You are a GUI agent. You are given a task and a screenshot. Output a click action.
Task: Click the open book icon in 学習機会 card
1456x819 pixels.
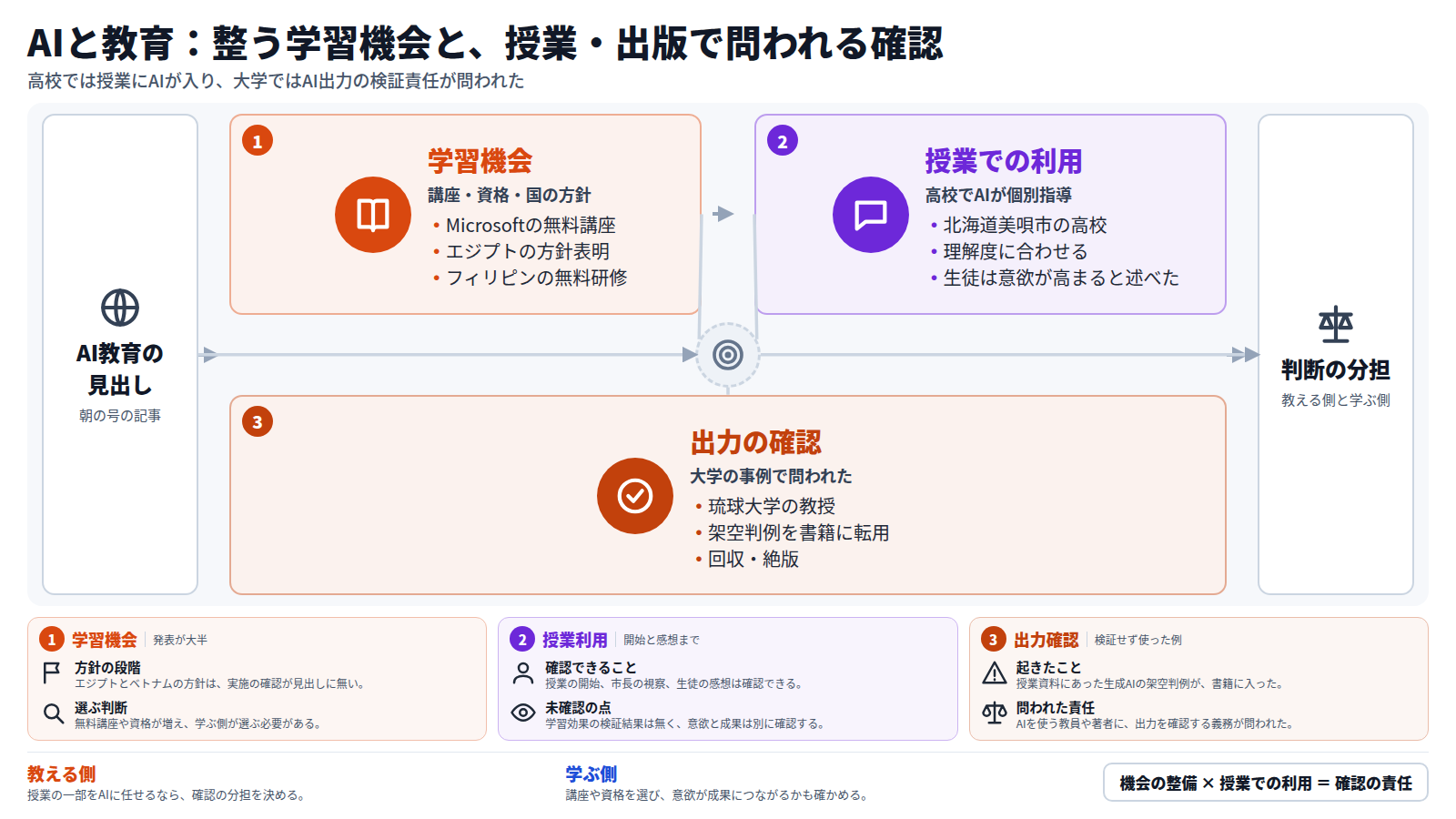point(373,215)
